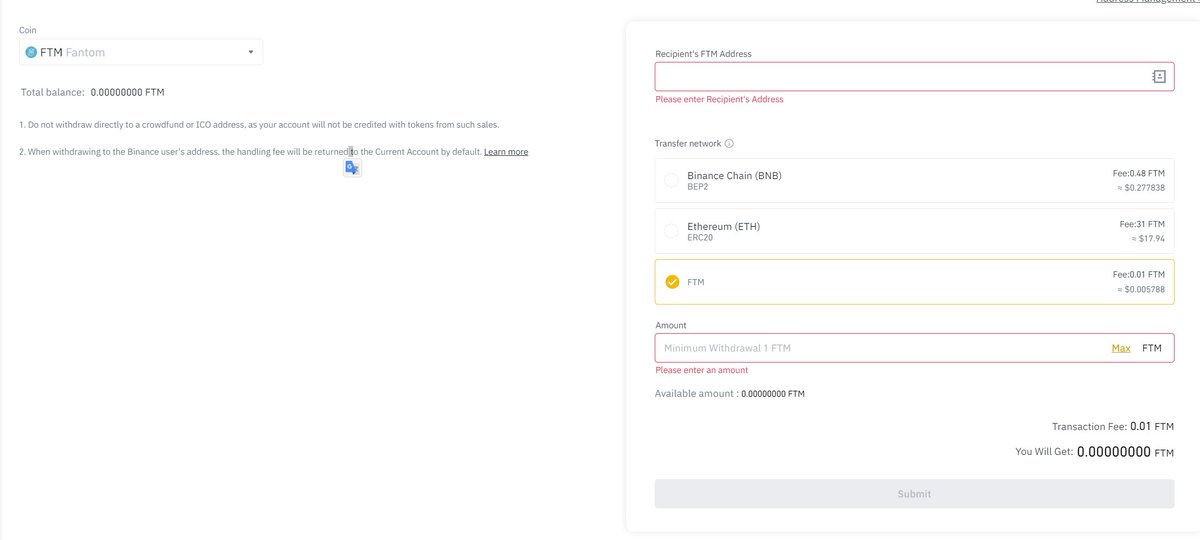Screen dimensions: 1200x540
Task: Open the address book icon in recipient field
Action: point(1158,76)
